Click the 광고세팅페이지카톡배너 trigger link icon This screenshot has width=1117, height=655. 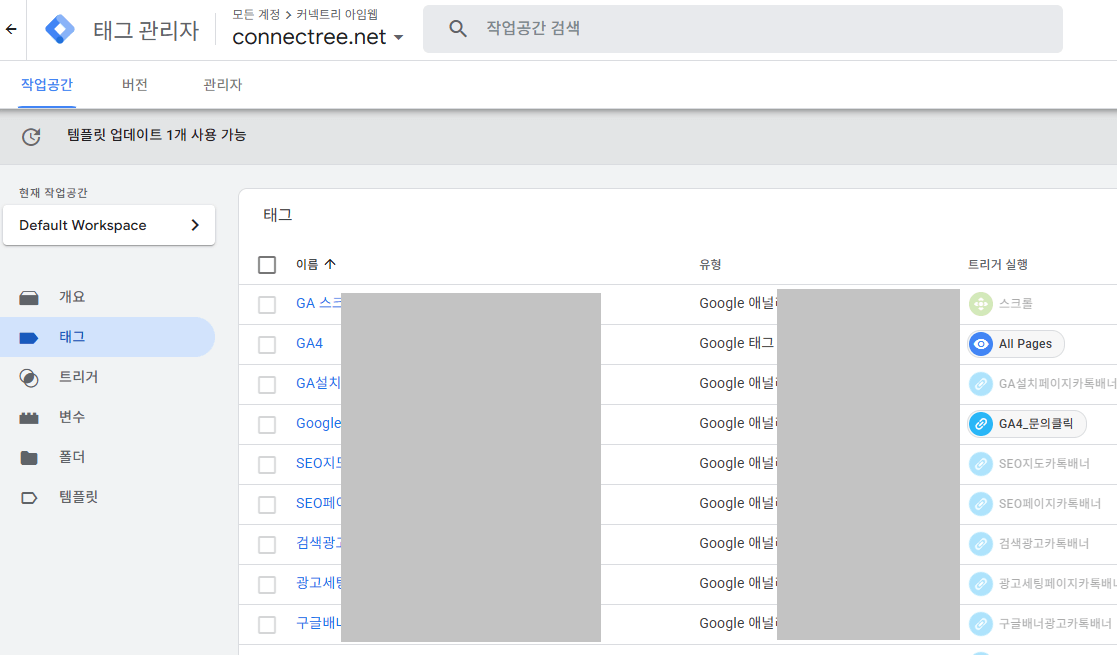click(x=981, y=583)
